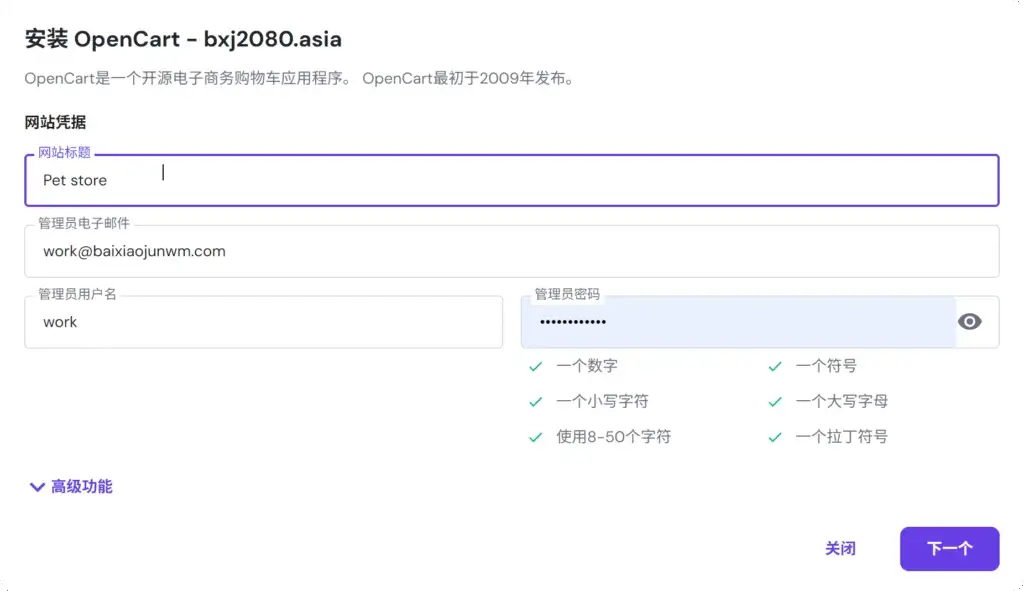The width and height of the screenshot is (1024, 591).
Task: Toggle password visibility with the eye icon
Action: click(969, 322)
